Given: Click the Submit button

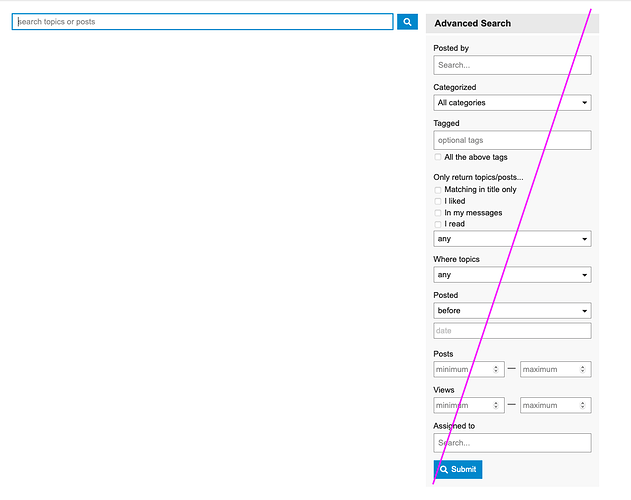Looking at the screenshot, I should (458, 469).
